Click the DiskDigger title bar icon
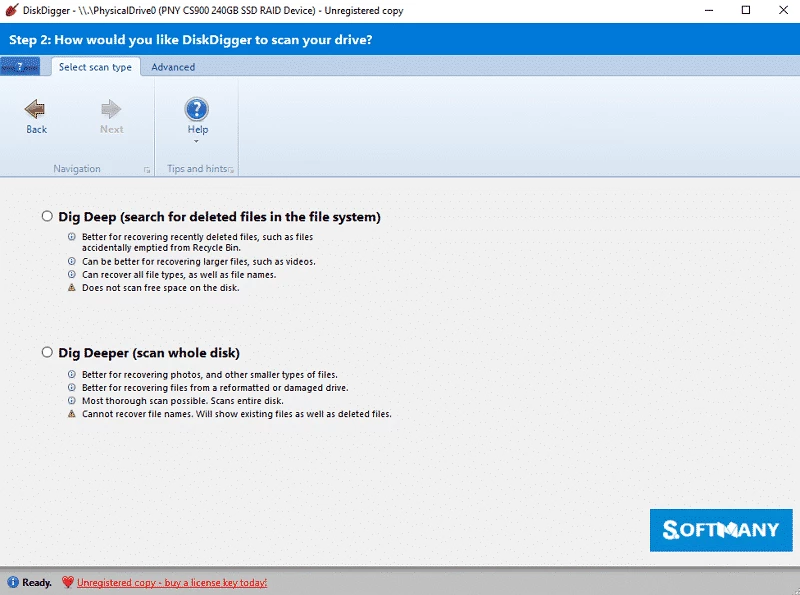Screen dimensions: 800x595 click(11, 10)
